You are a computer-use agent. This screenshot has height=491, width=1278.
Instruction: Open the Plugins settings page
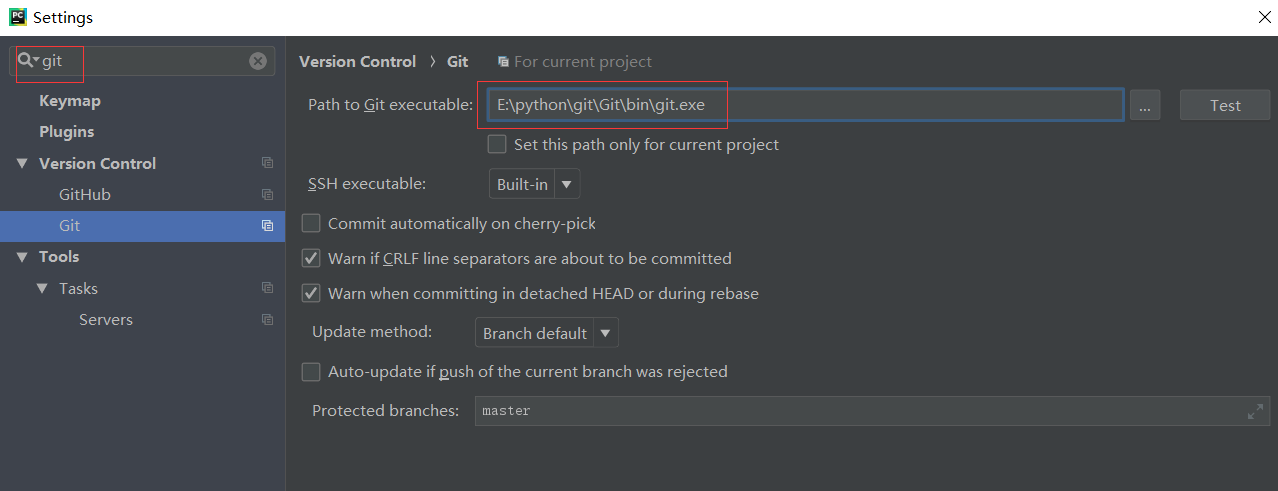67,132
